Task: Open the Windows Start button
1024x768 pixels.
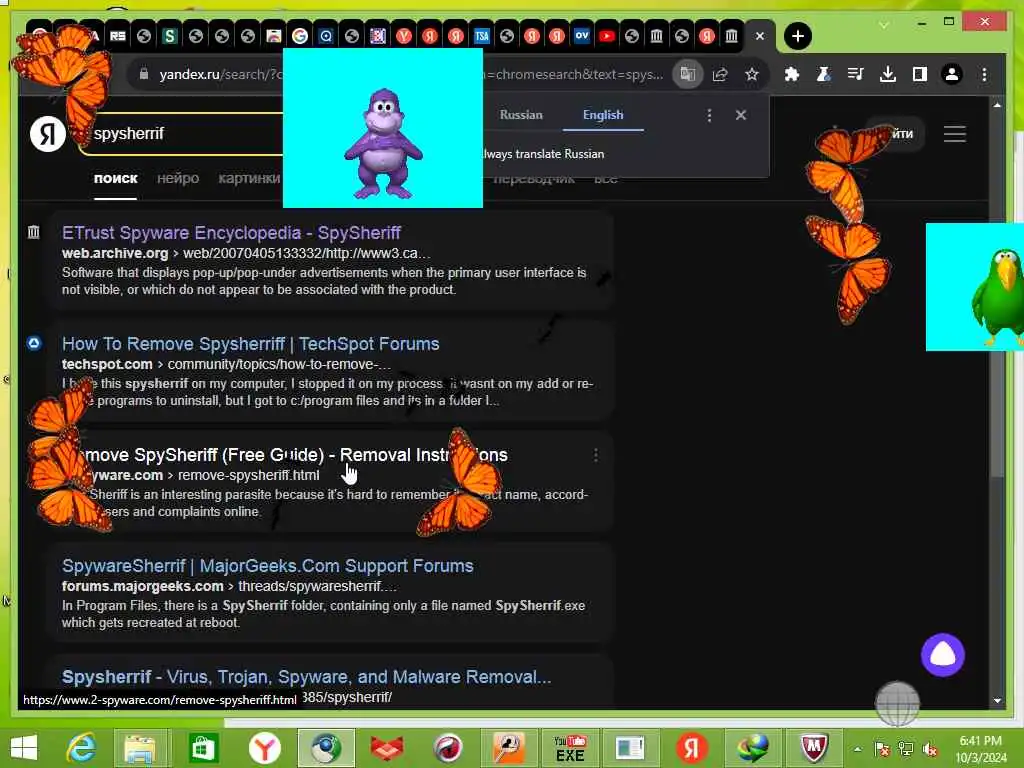Action: pos(24,747)
